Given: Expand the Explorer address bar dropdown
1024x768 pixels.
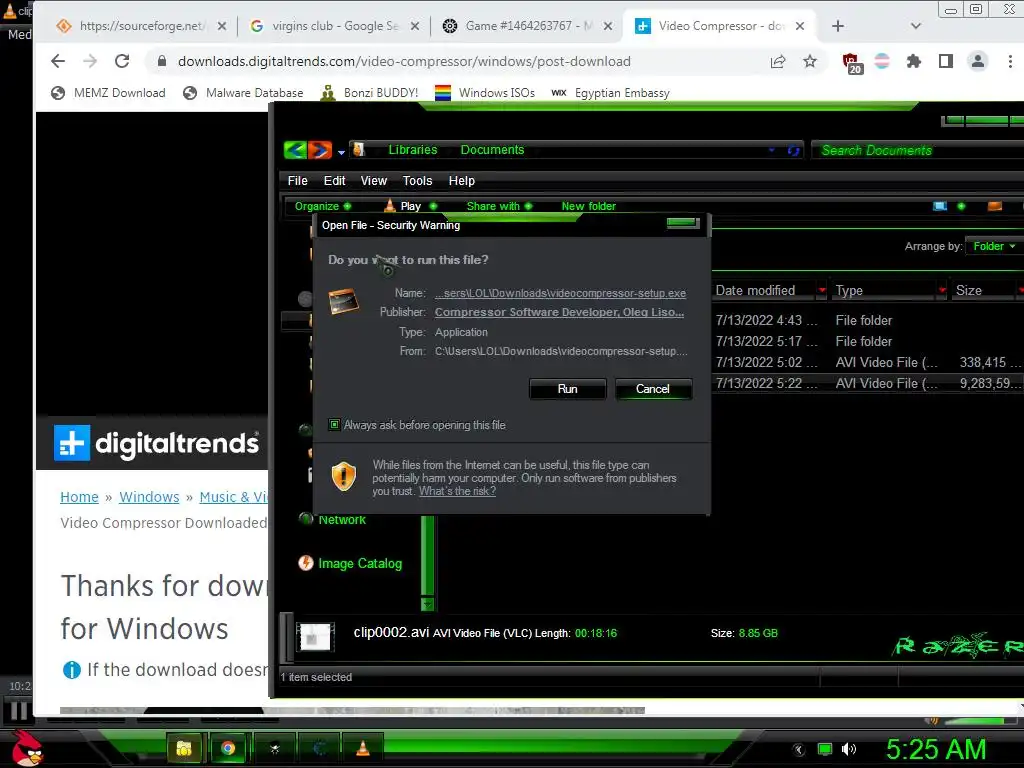Looking at the screenshot, I should click(x=771, y=150).
